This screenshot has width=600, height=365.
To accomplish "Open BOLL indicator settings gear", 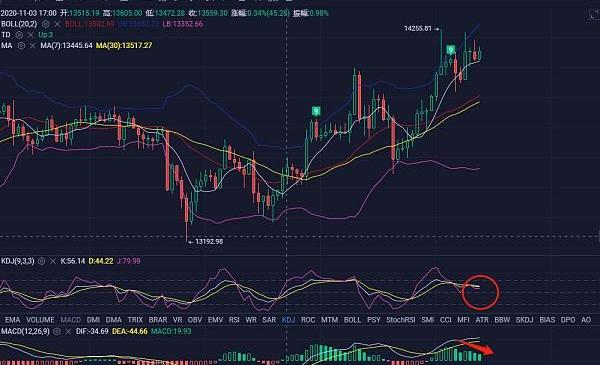I will tap(46, 24).
